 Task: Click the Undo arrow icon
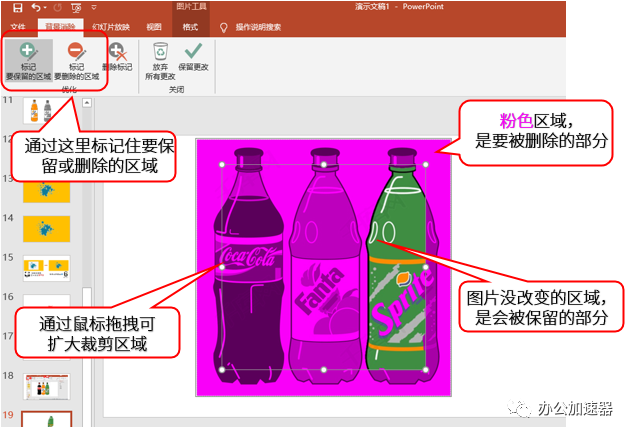(36, 7)
